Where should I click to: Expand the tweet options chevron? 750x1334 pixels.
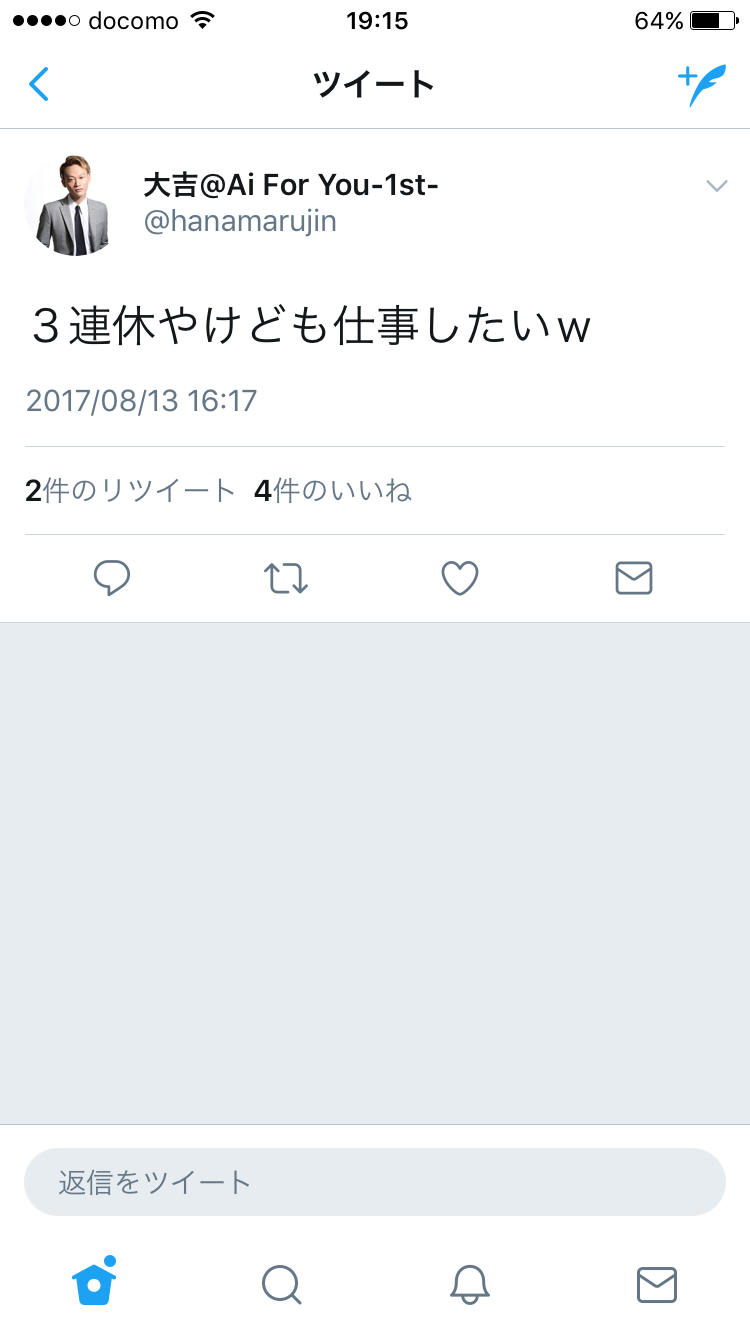coord(716,185)
